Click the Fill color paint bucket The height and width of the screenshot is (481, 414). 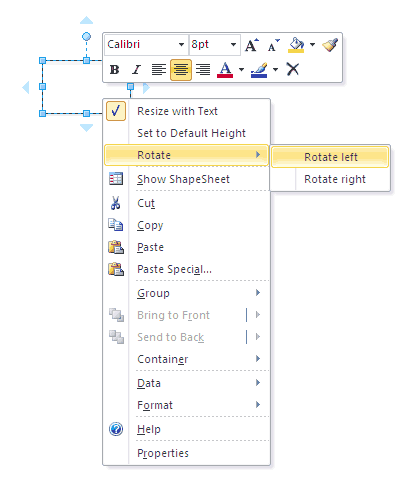(296, 45)
